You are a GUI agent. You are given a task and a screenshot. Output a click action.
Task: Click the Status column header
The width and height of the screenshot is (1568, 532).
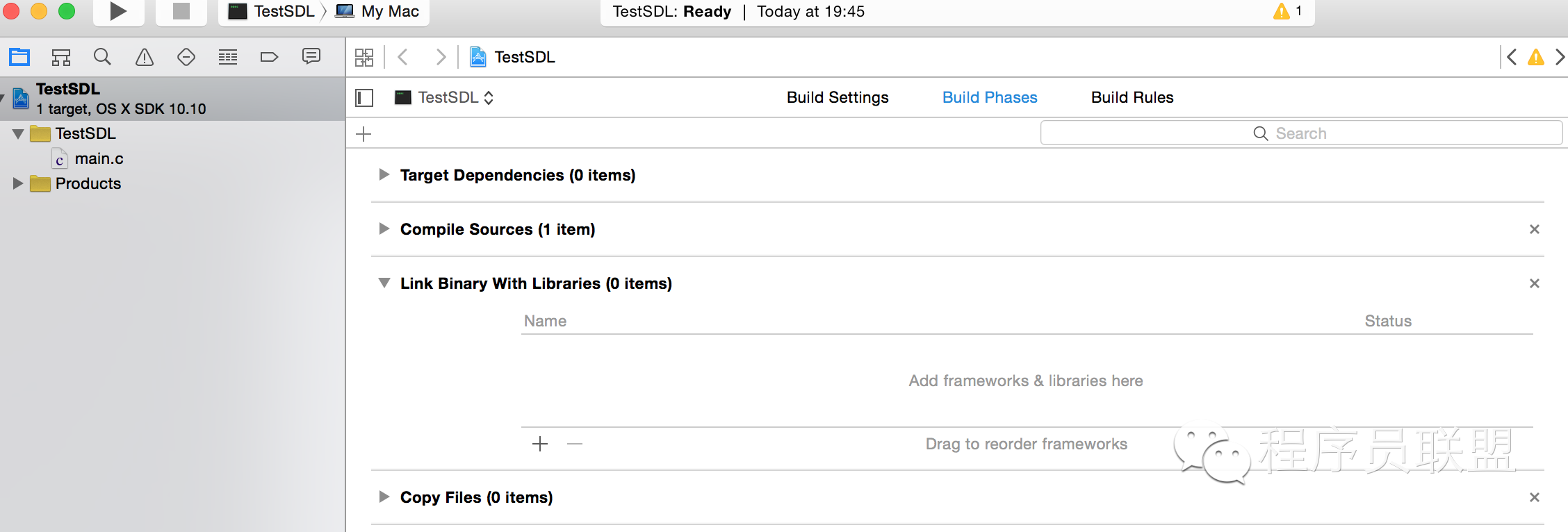(1388, 321)
